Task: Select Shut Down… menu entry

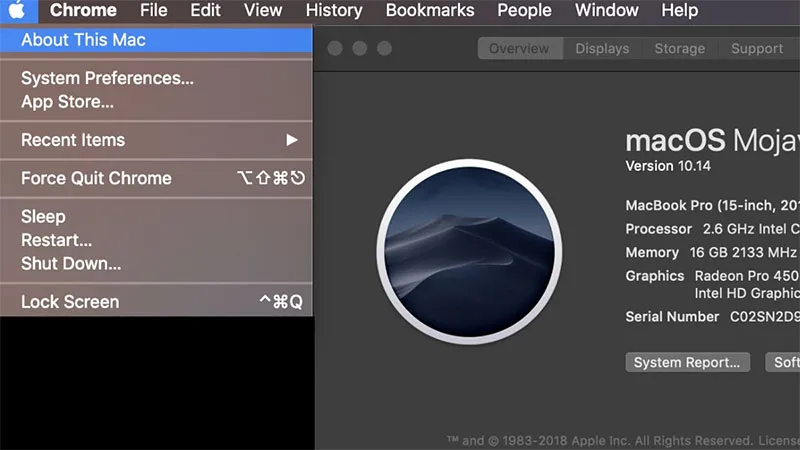Action: (156, 264)
